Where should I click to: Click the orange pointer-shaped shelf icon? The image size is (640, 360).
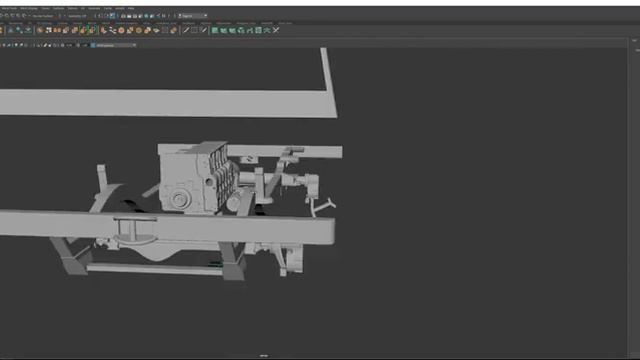(x=103, y=30)
